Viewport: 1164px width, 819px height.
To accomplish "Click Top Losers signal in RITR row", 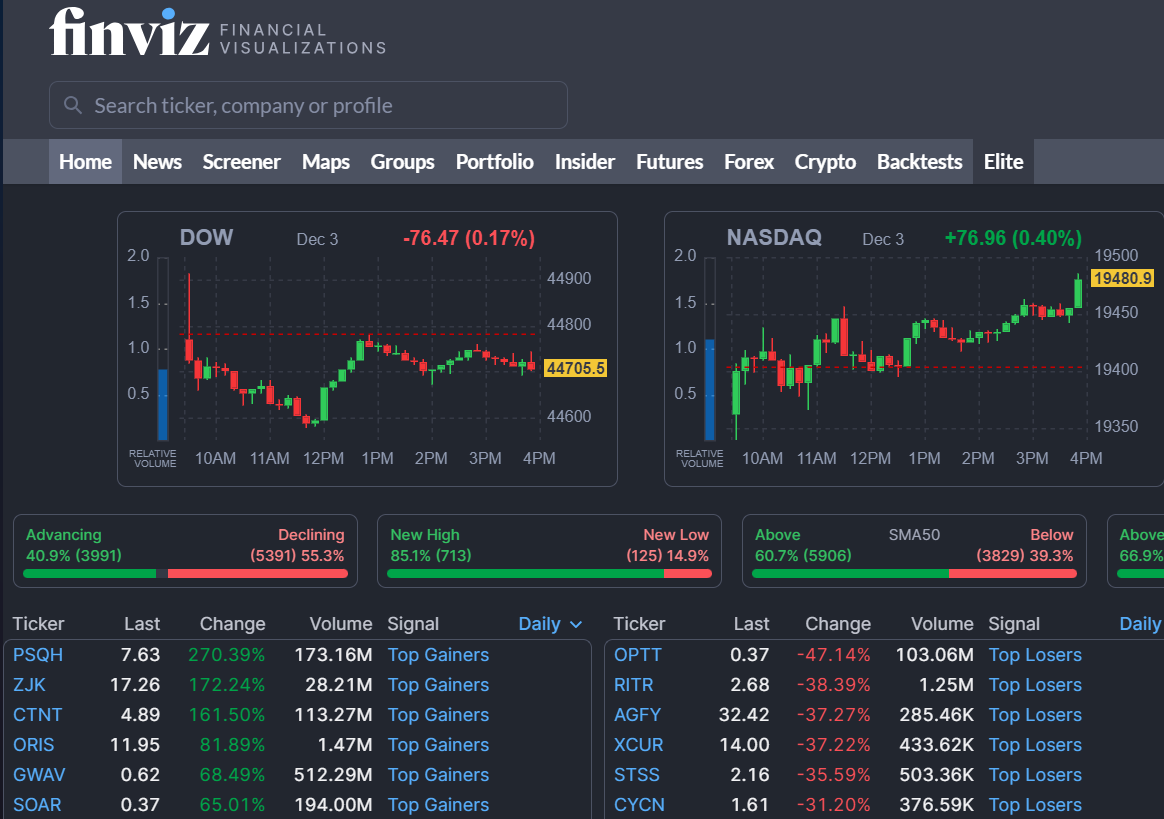I will click(x=1035, y=685).
